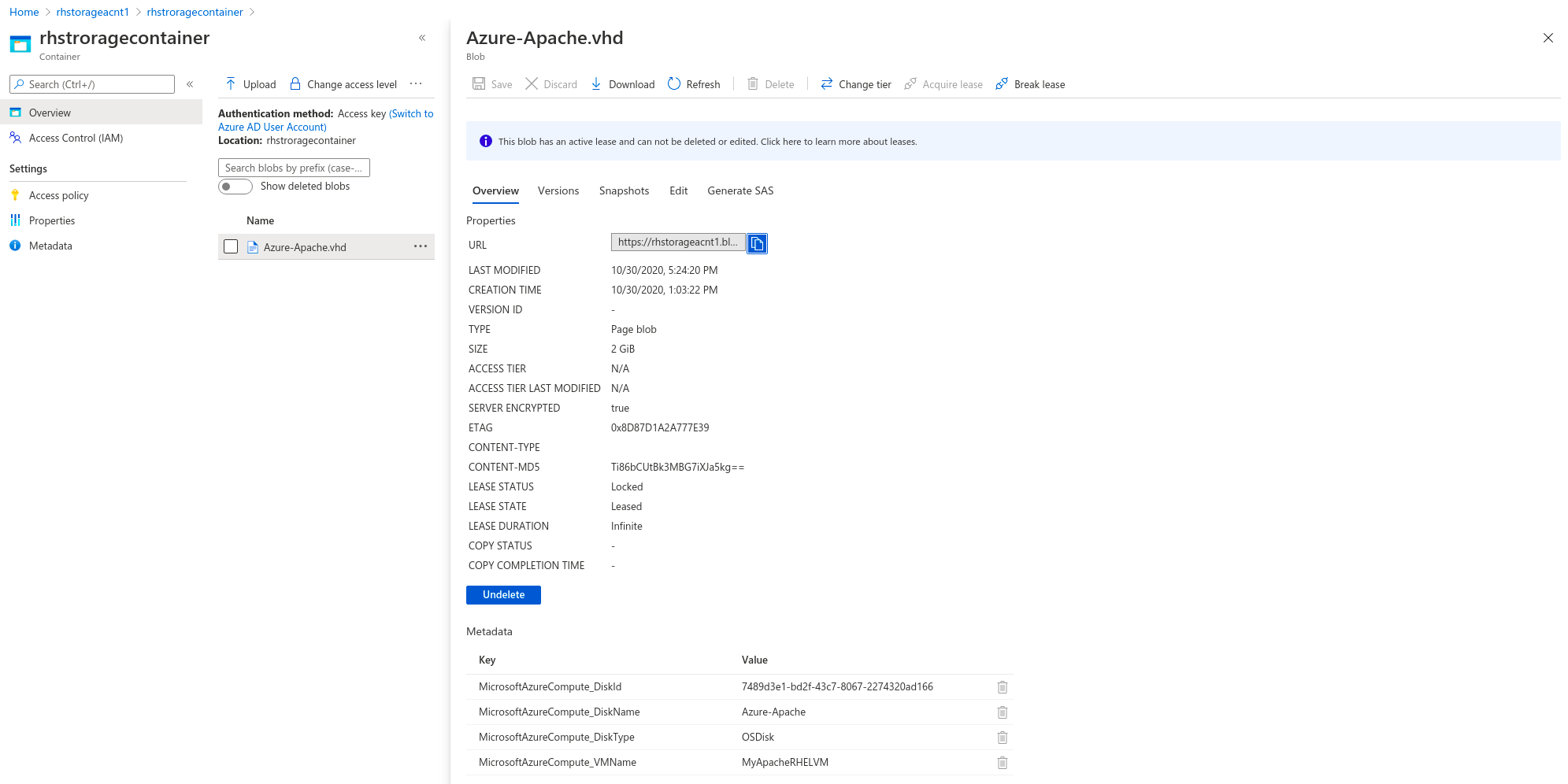The height and width of the screenshot is (784, 1568).
Task: Delete the MicrosoftAzureCompute_DiskId metadata row
Action: 1002,687
